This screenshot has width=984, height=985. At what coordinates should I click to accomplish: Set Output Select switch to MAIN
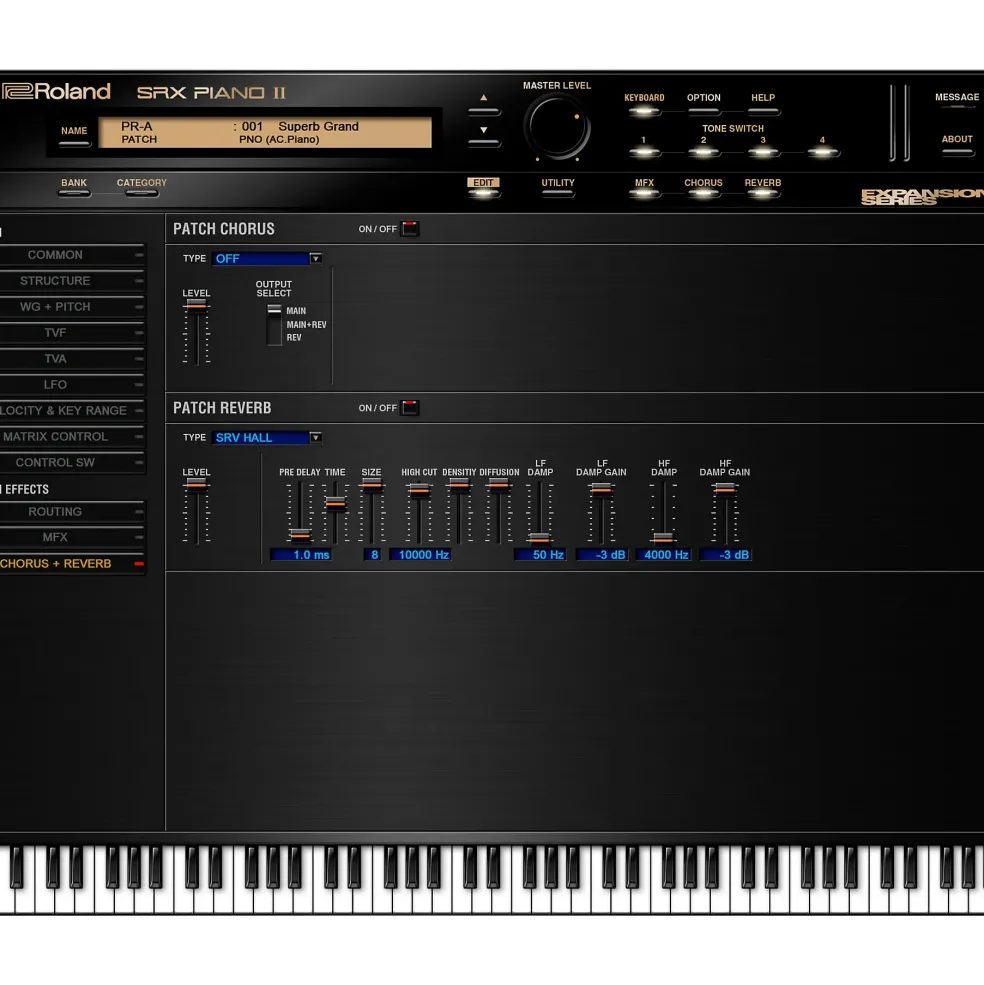tap(296, 311)
